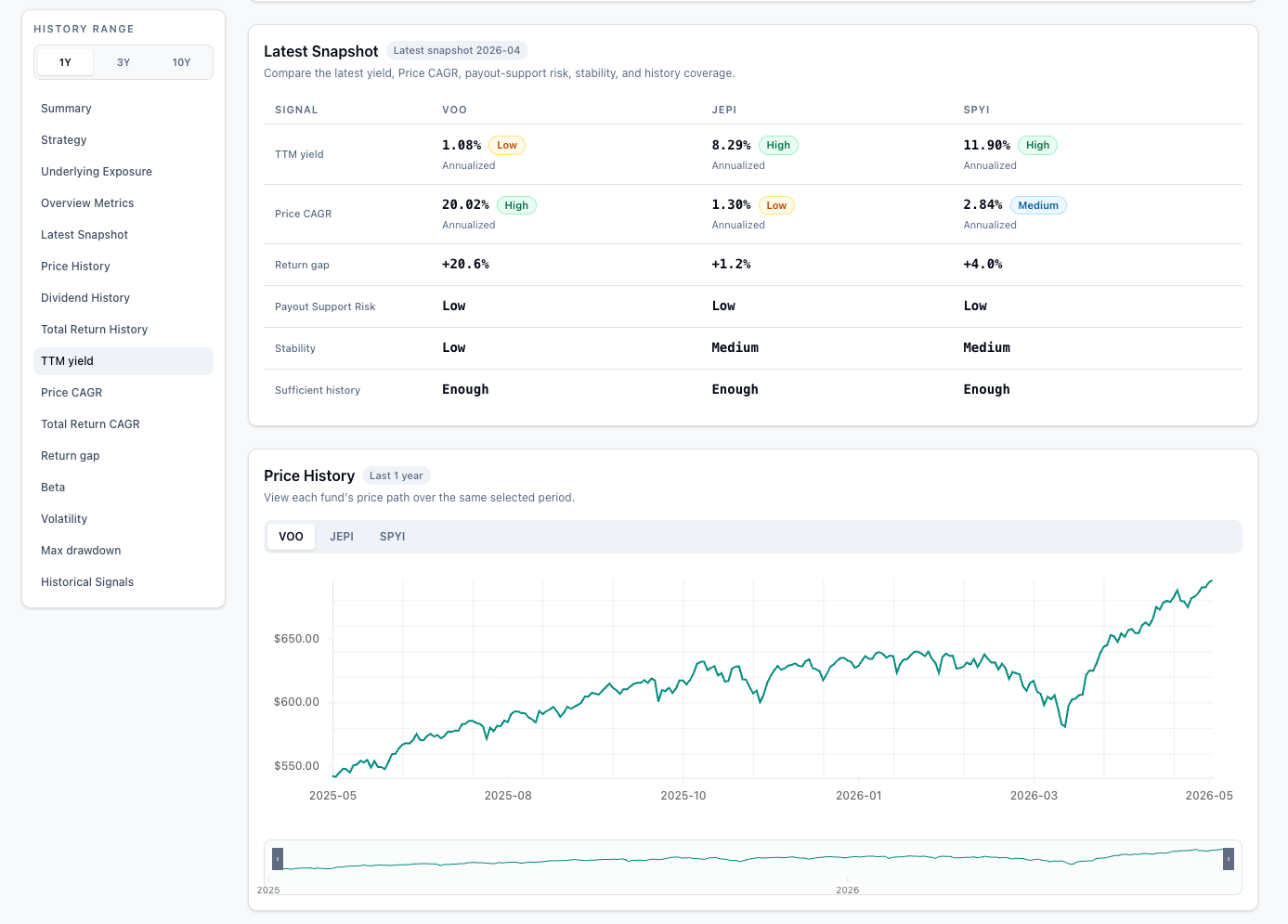This screenshot has width=1288, height=924.
Task: Click the 'Last 1 year' badge
Action: click(397, 475)
